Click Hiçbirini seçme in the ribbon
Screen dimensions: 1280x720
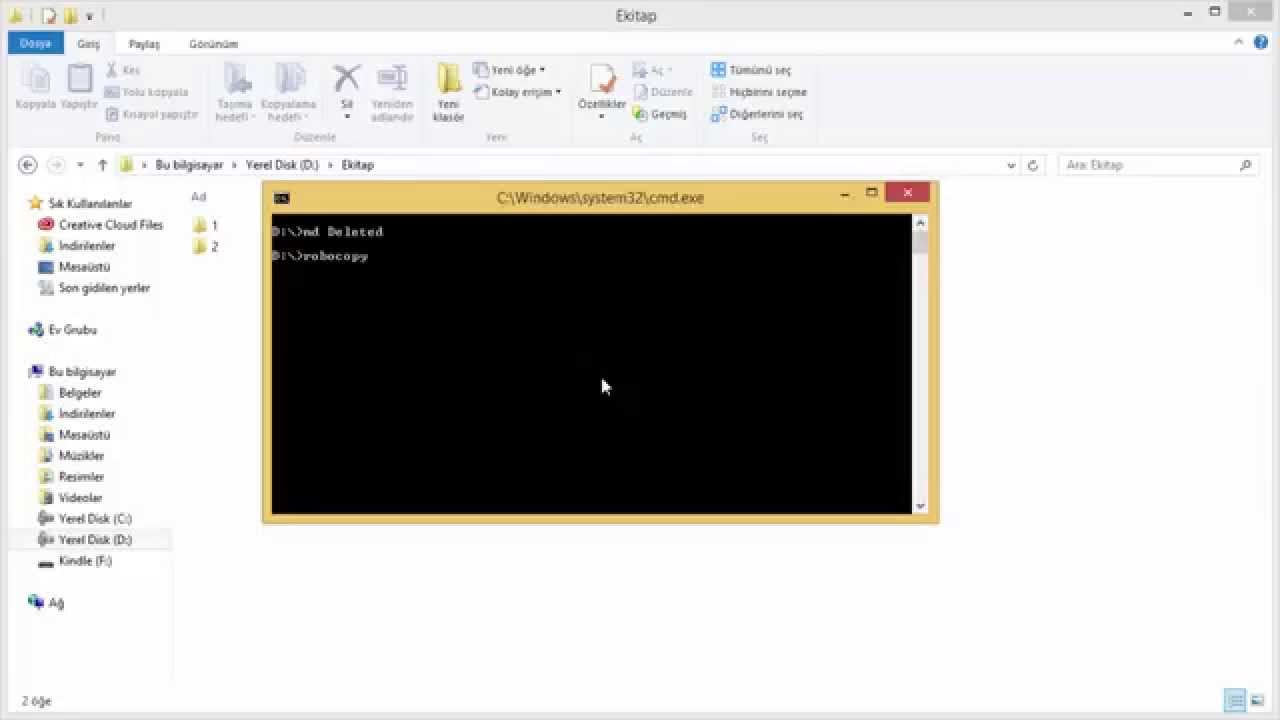[x=759, y=92]
